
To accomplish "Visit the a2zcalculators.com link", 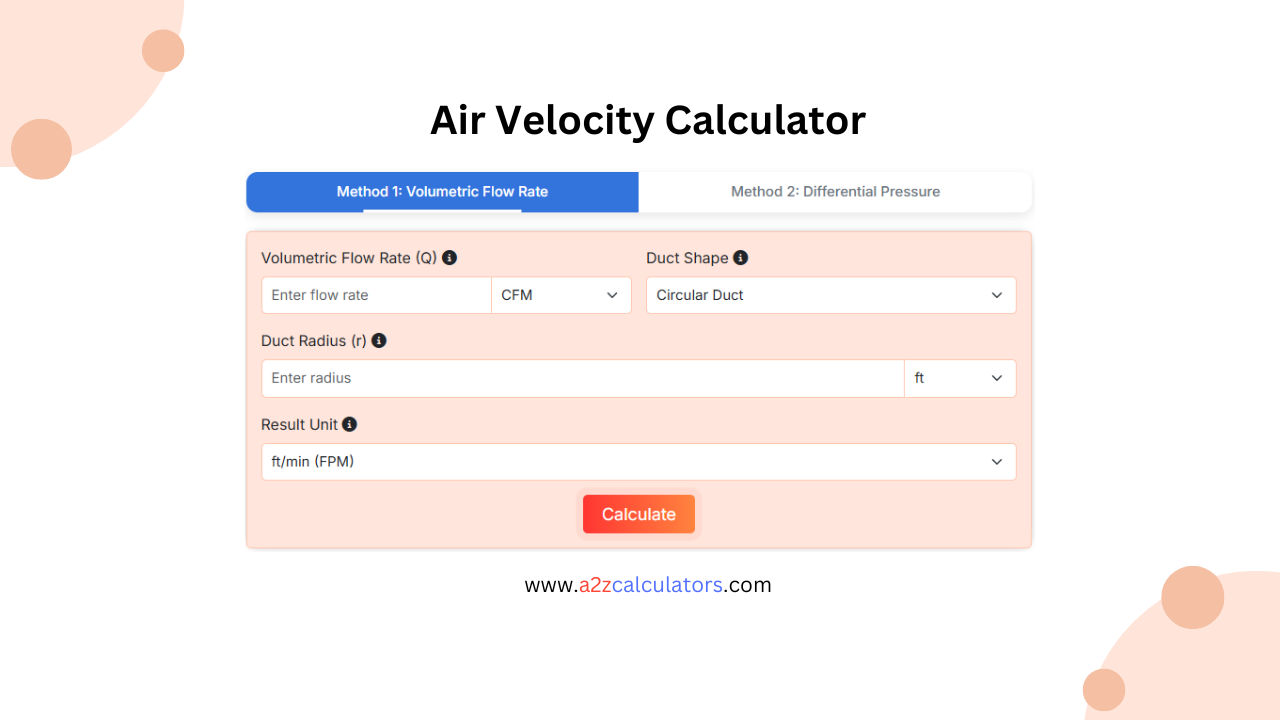I will 648,584.
